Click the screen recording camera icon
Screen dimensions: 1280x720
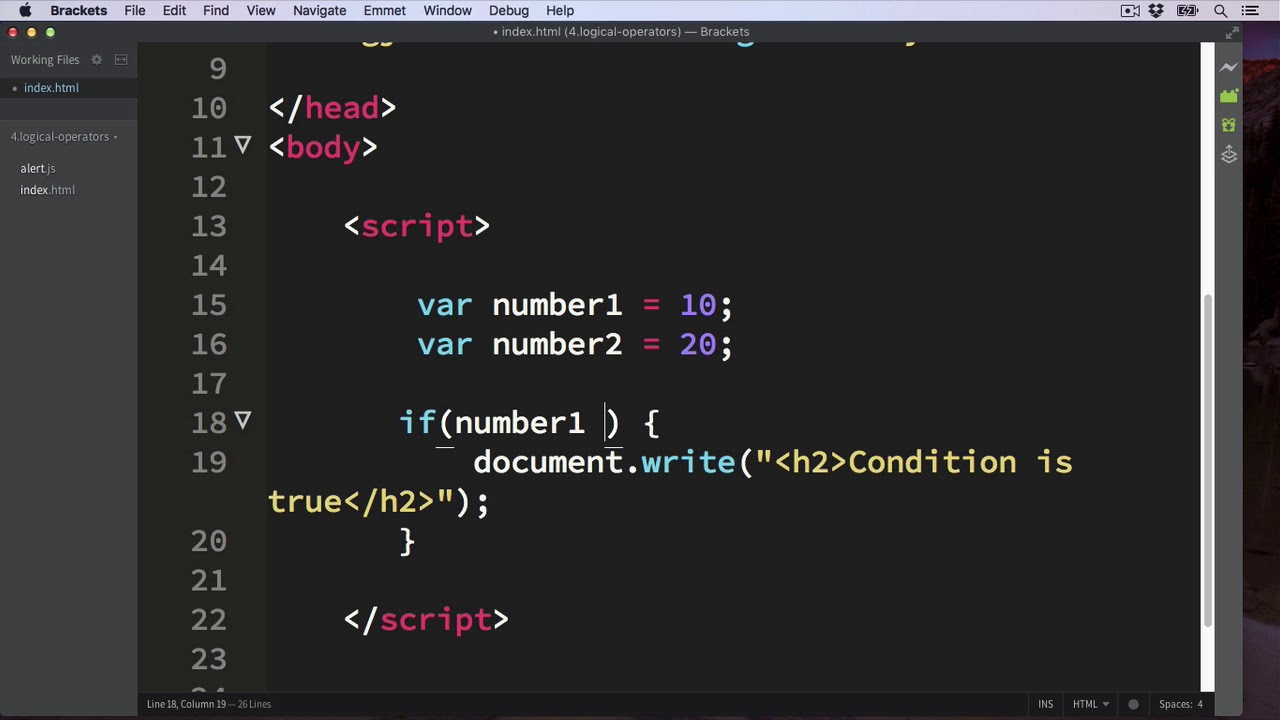tap(1130, 10)
